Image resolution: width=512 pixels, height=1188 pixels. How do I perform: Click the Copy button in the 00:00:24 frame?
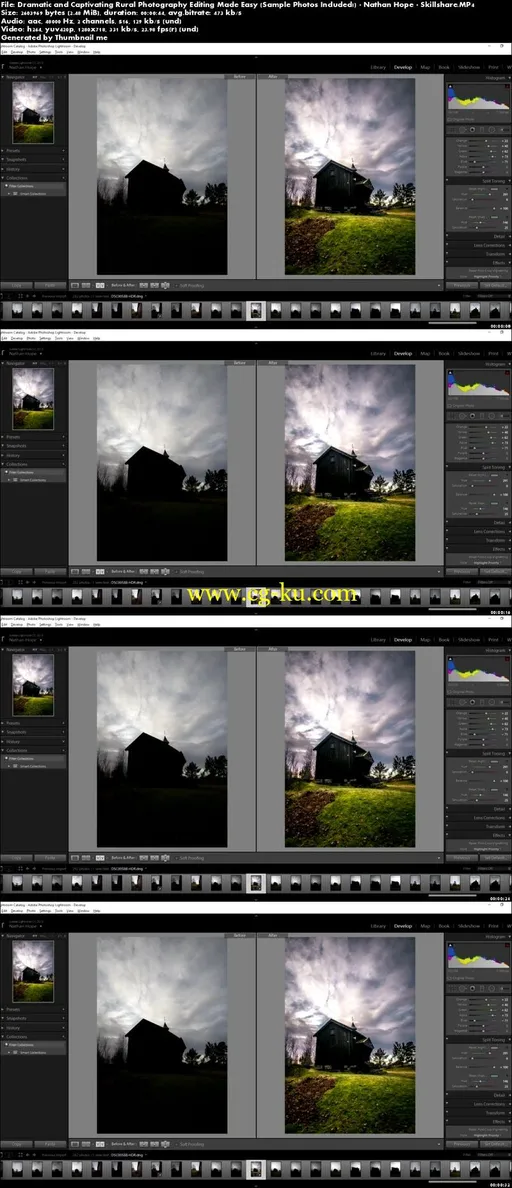coord(15,858)
